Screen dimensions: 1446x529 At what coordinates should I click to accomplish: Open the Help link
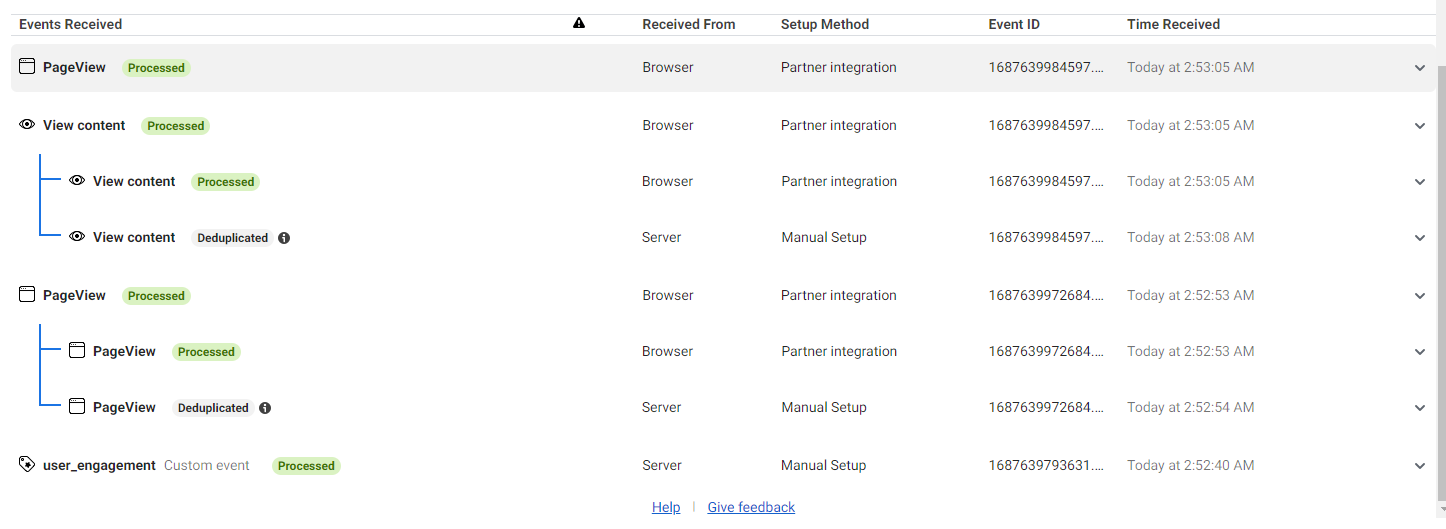666,507
